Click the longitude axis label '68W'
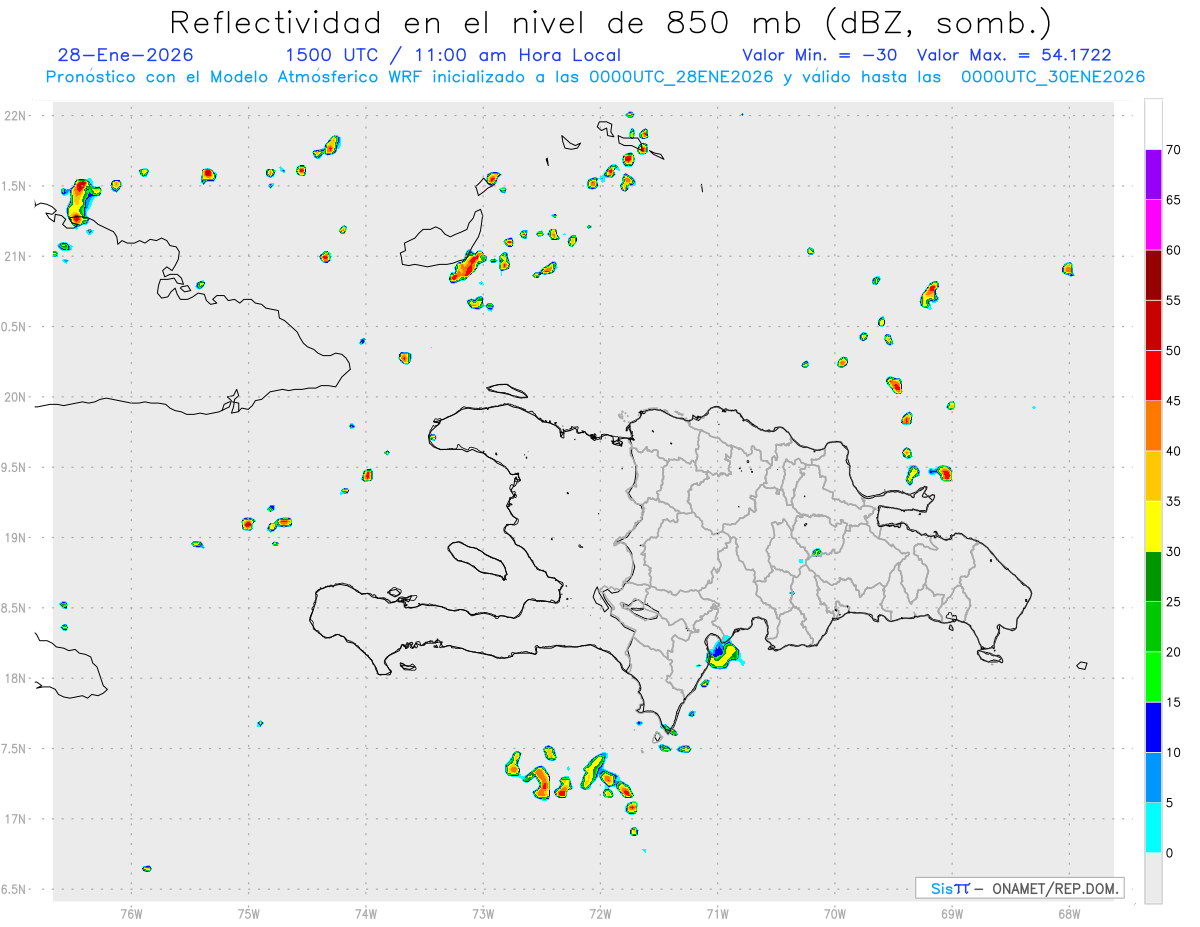Viewport: 1200px width, 927px height. (x=1069, y=912)
